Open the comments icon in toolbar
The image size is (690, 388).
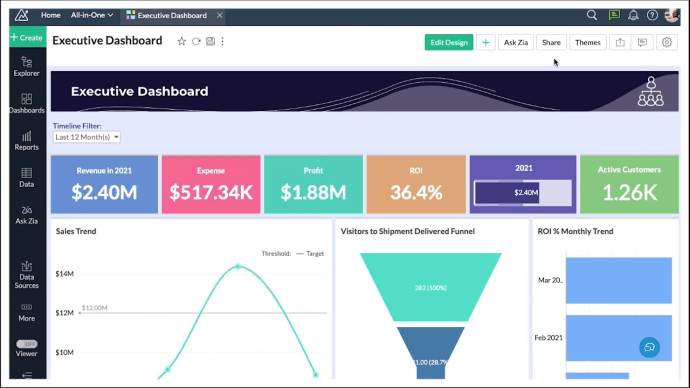(642, 42)
